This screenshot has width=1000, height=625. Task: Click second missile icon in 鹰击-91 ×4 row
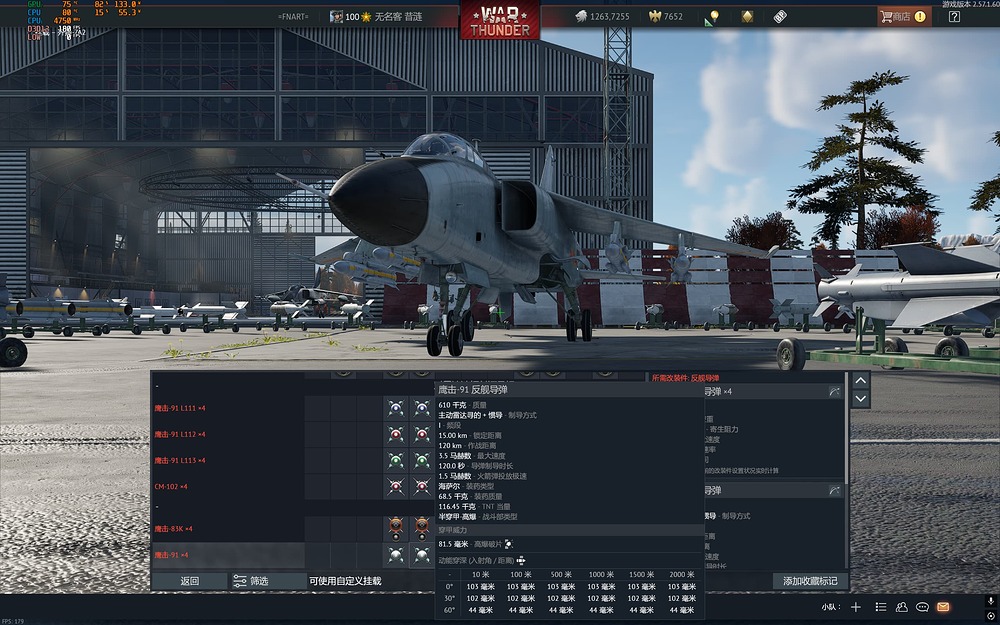tap(422, 555)
